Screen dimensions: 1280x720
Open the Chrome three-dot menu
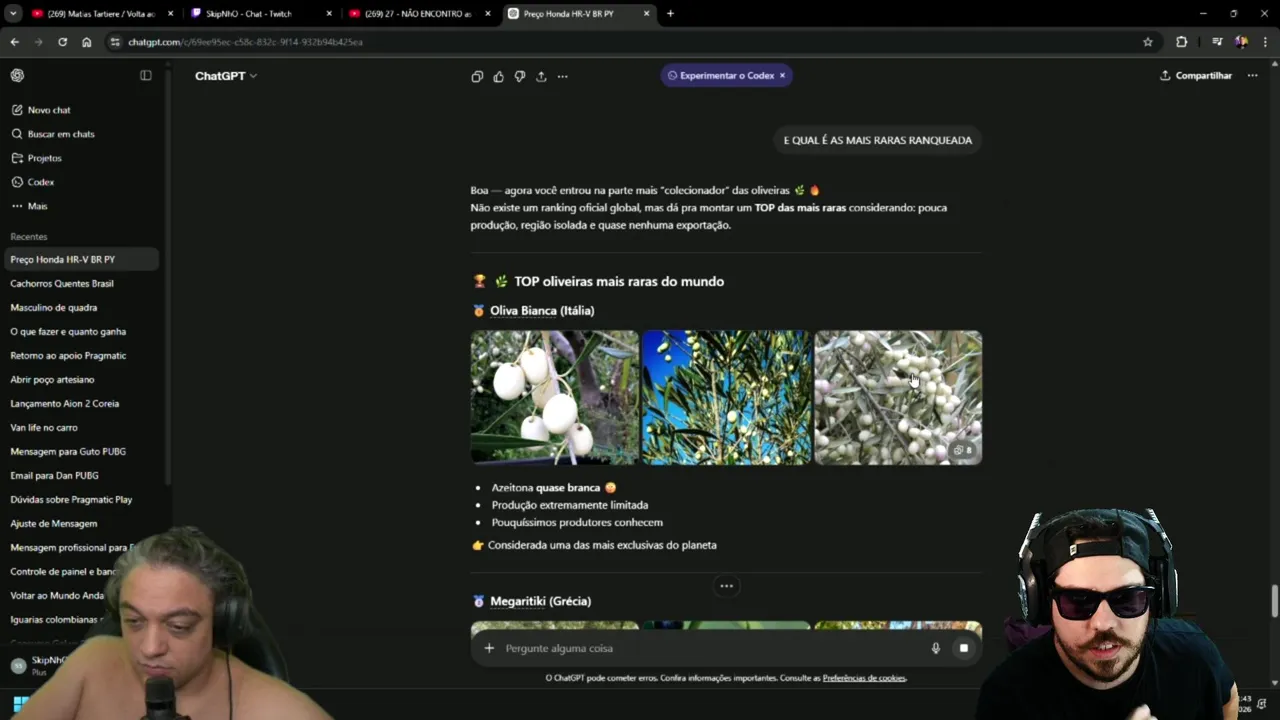pos(1266,42)
